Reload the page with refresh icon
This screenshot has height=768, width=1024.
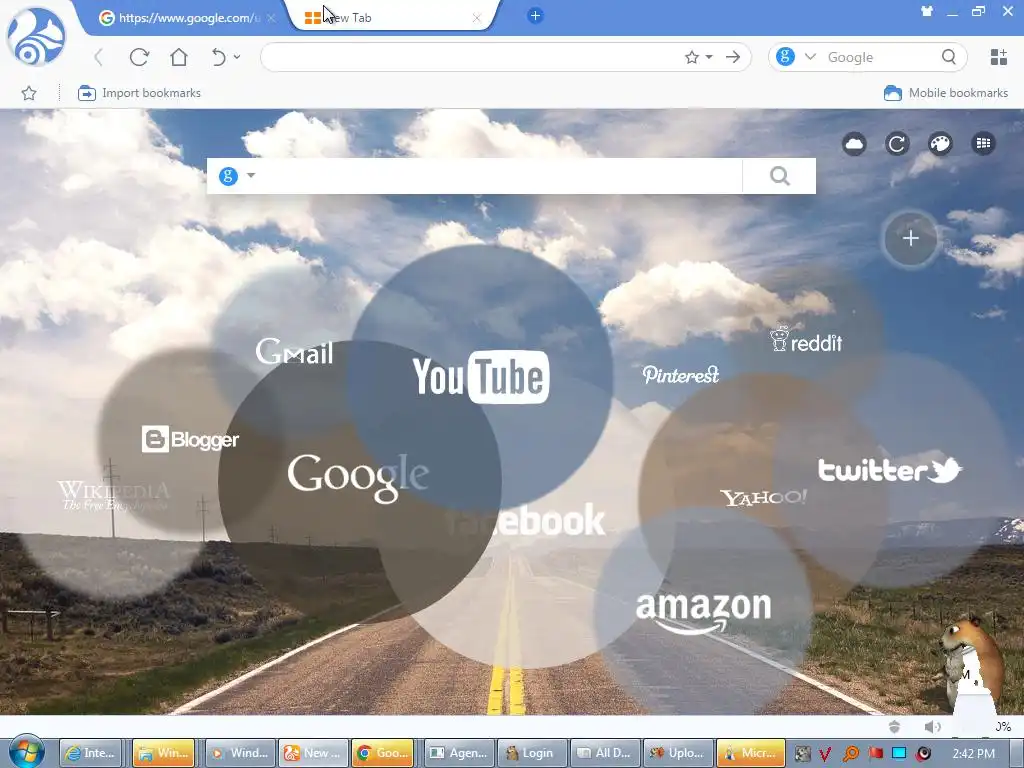(x=139, y=57)
